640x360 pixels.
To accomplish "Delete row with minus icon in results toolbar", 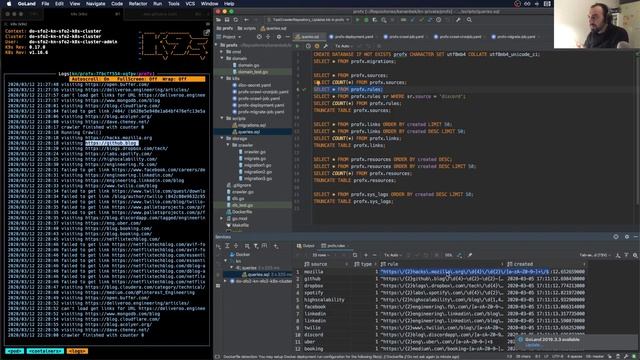I will [374, 255].
